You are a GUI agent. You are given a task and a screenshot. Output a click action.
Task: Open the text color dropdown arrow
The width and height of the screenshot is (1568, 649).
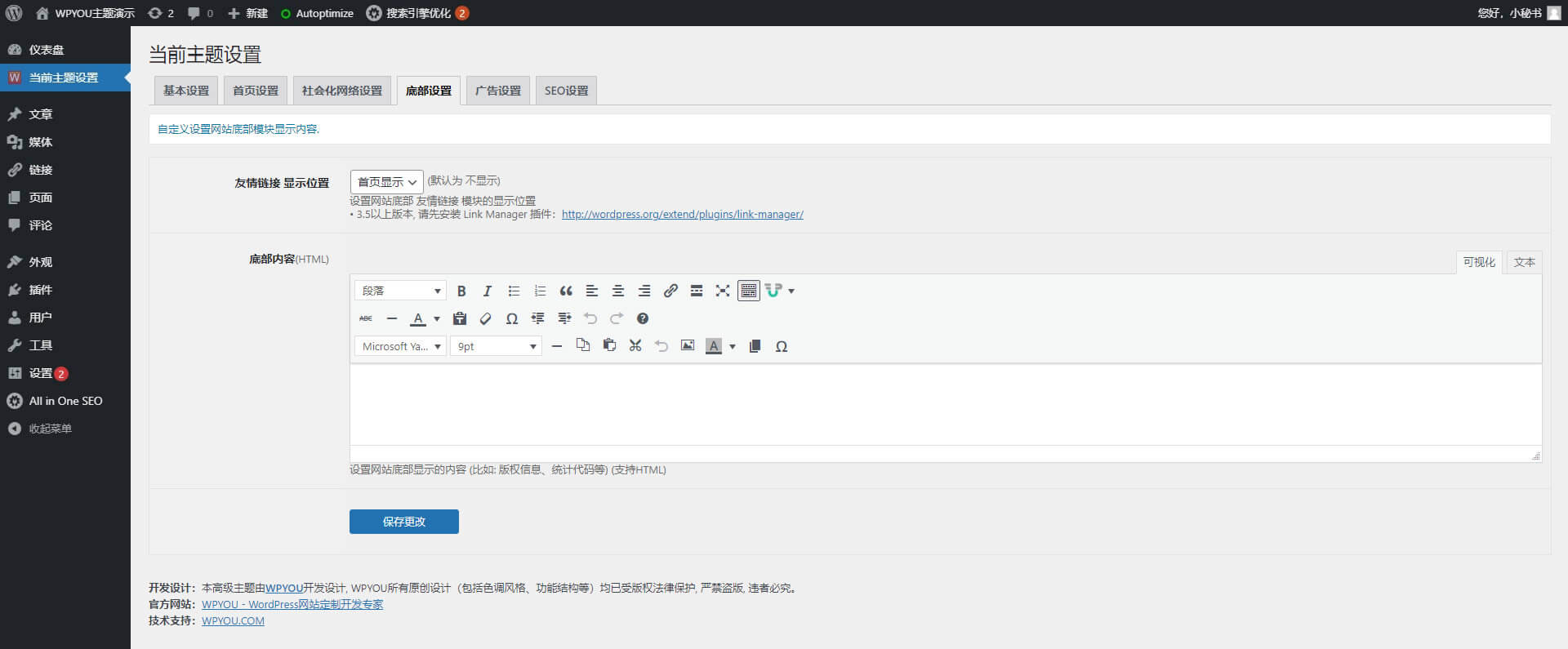click(x=437, y=318)
